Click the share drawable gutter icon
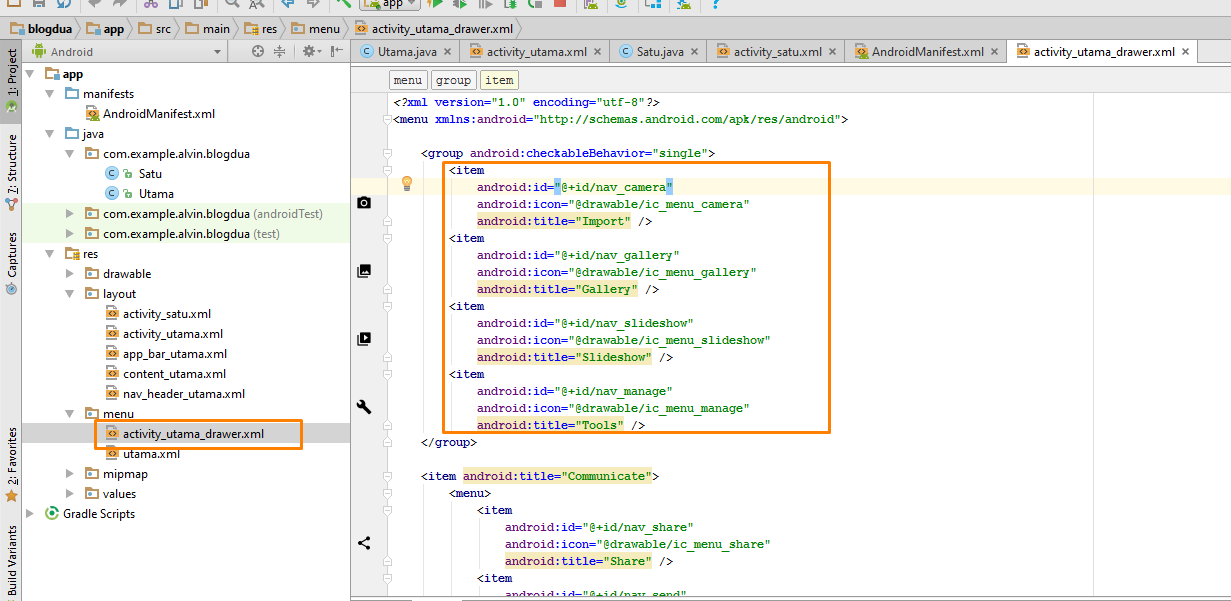 364,543
